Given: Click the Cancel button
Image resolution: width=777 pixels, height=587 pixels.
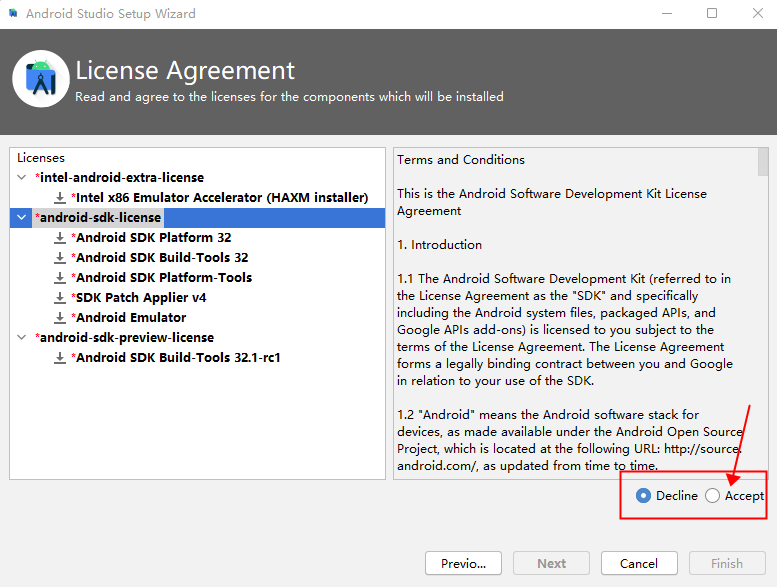Looking at the screenshot, I should point(639,563).
